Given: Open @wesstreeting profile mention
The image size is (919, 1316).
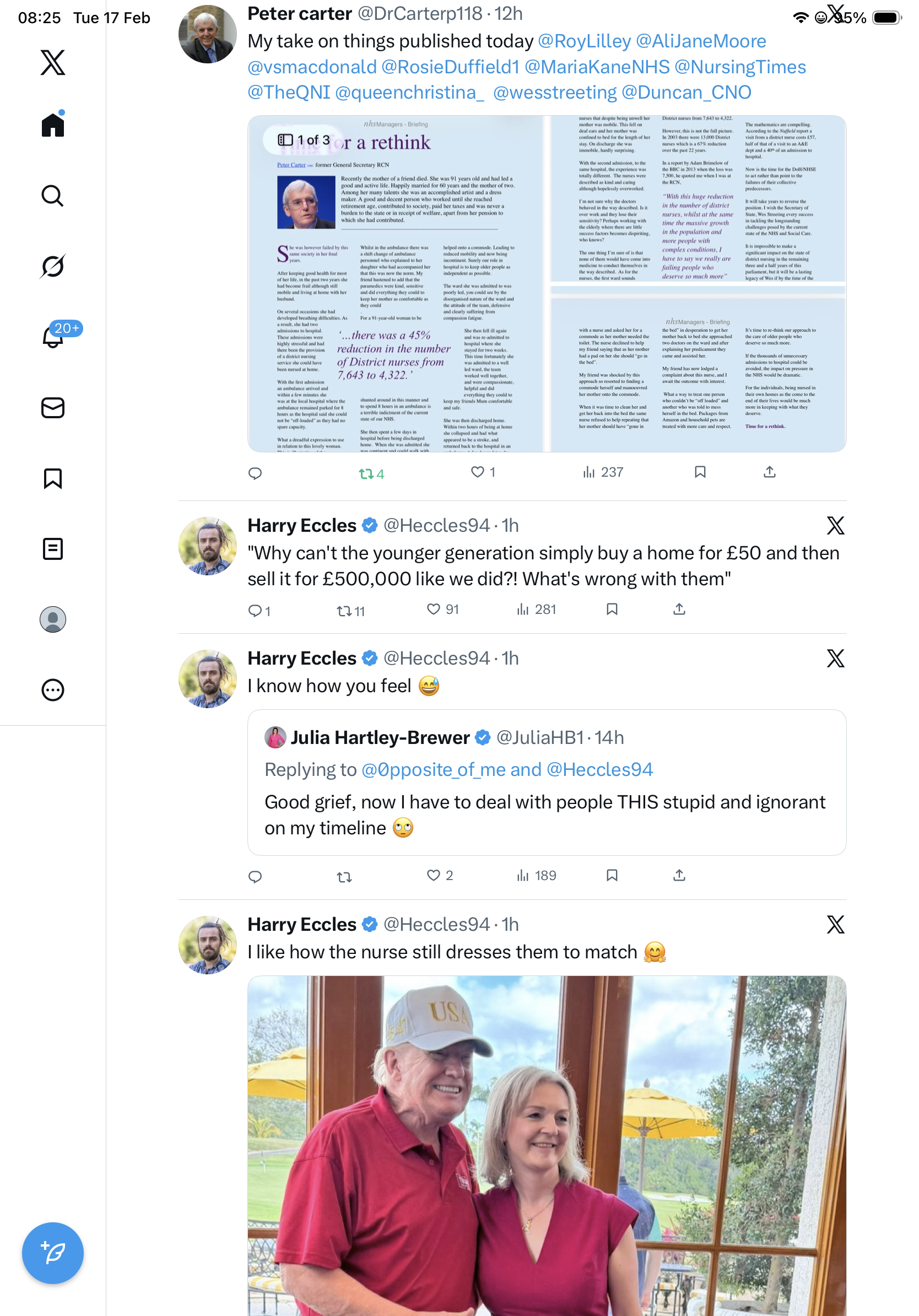Looking at the screenshot, I should [x=554, y=92].
